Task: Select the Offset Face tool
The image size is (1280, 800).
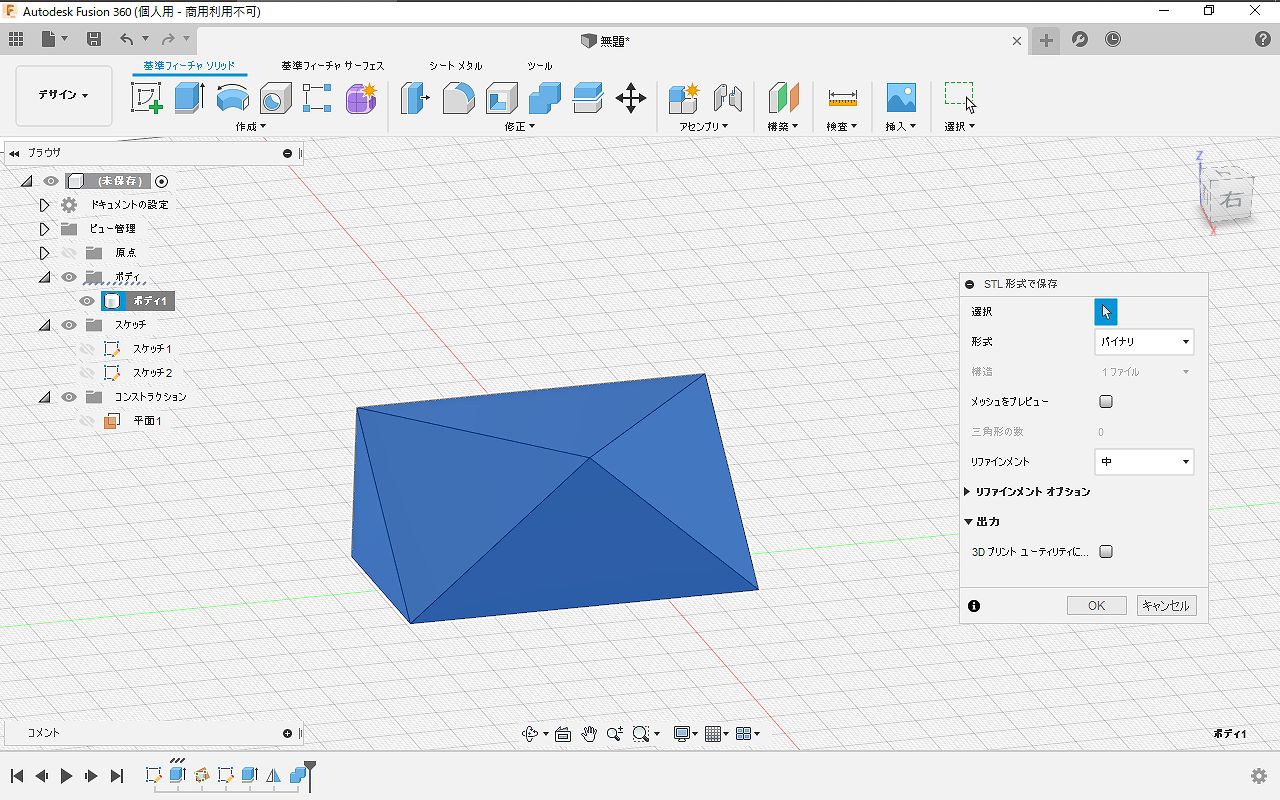Action: click(587, 98)
